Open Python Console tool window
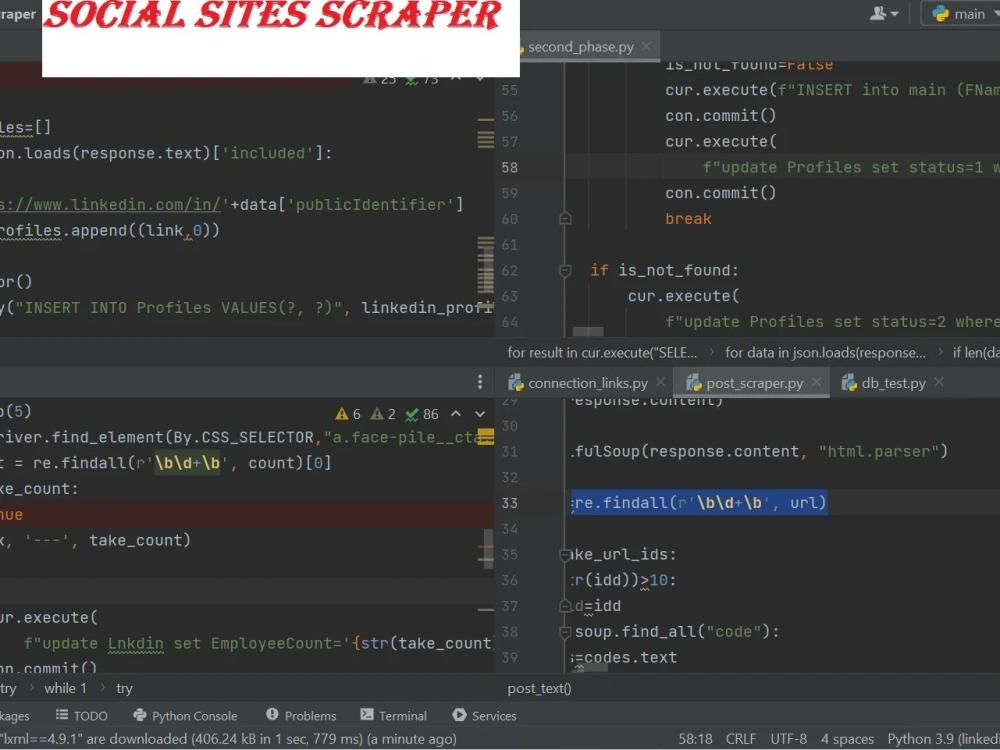1000x750 pixels. 185,716
